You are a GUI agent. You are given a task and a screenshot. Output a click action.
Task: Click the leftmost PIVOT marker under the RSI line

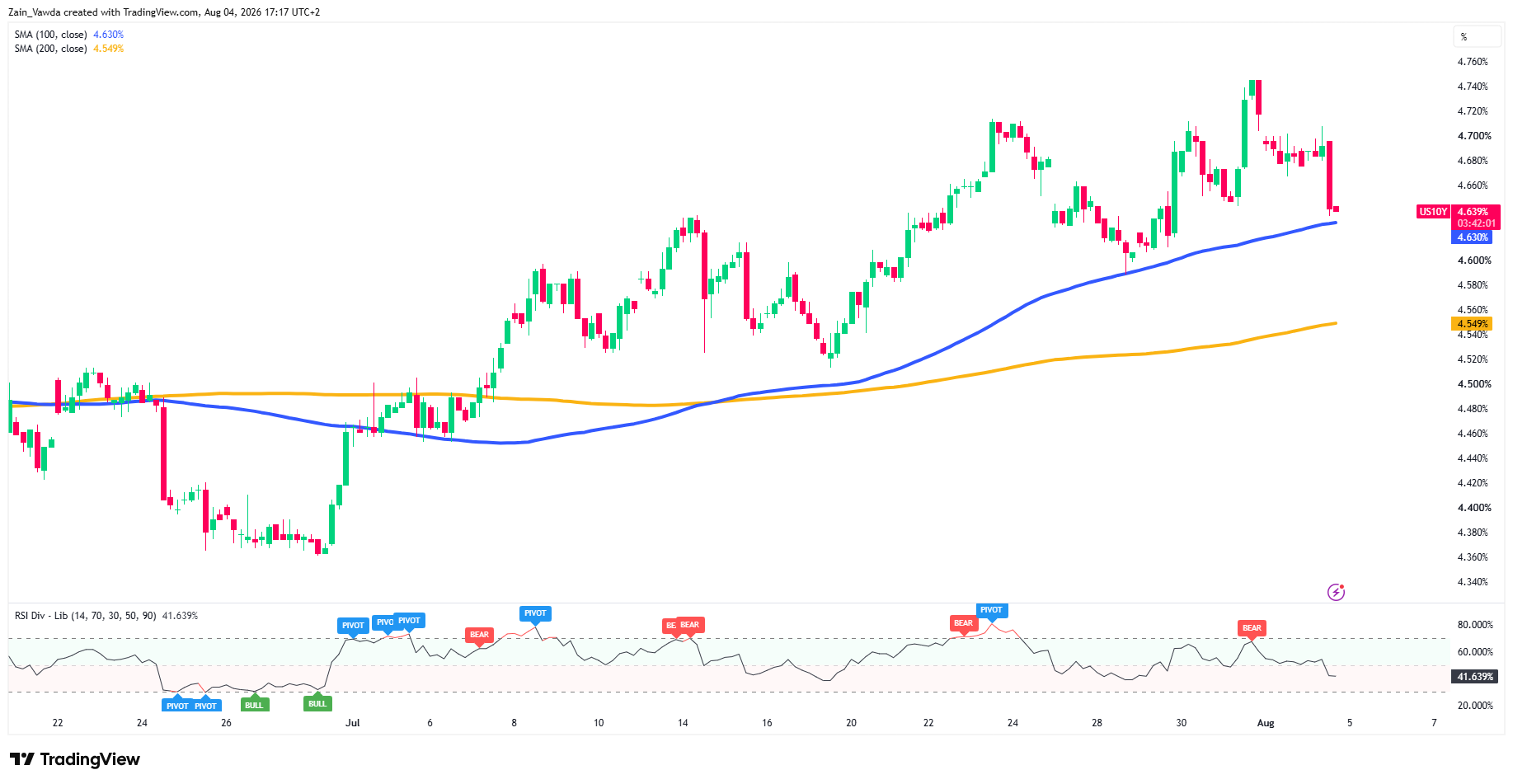177,706
